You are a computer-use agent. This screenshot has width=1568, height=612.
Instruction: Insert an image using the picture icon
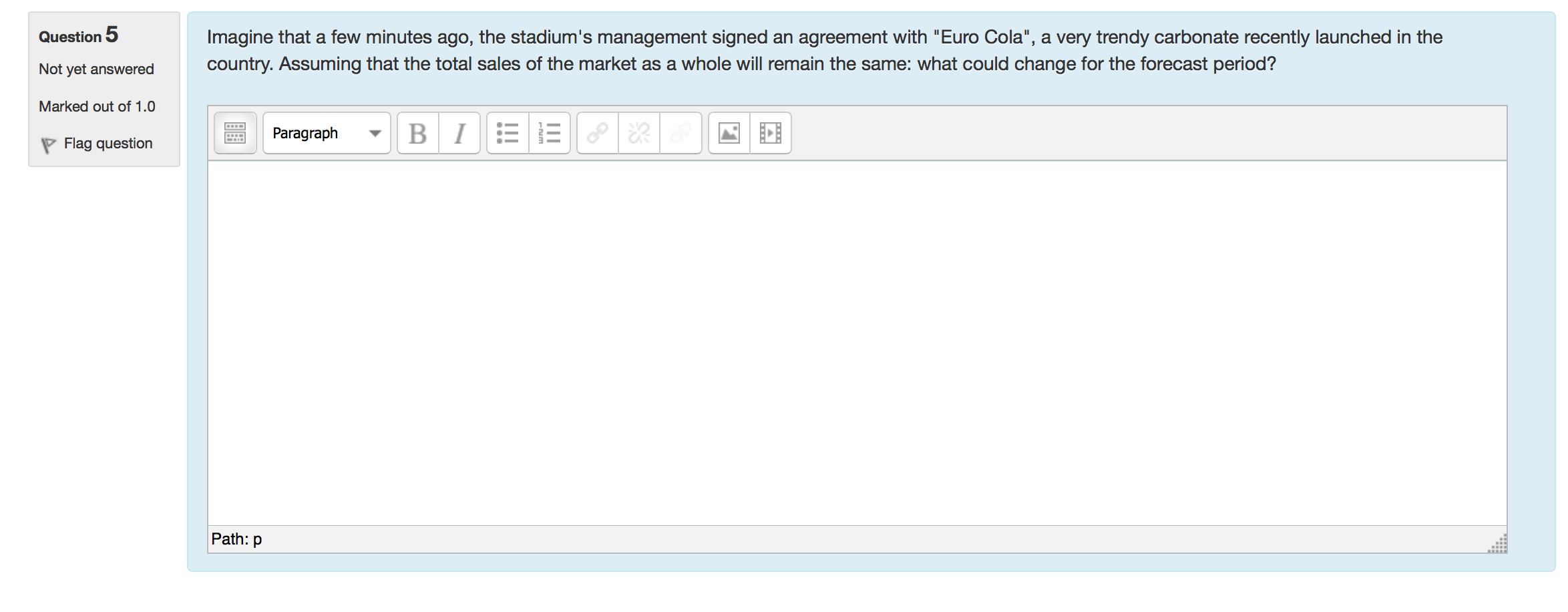(x=729, y=133)
